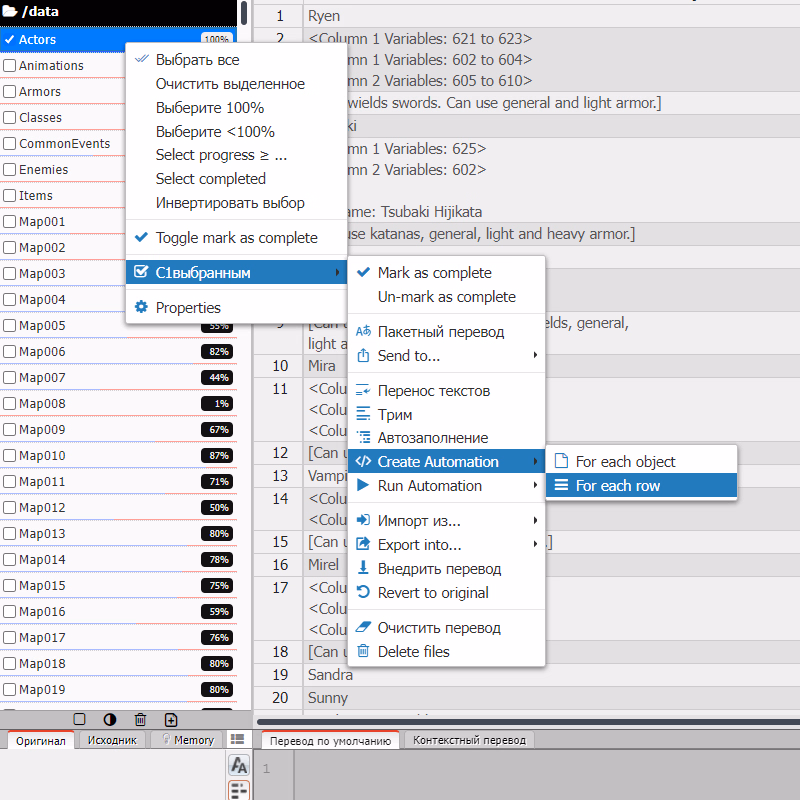Check the Enemies checkbox
Image resolution: width=800 pixels, height=800 pixels.
[x=10, y=169]
